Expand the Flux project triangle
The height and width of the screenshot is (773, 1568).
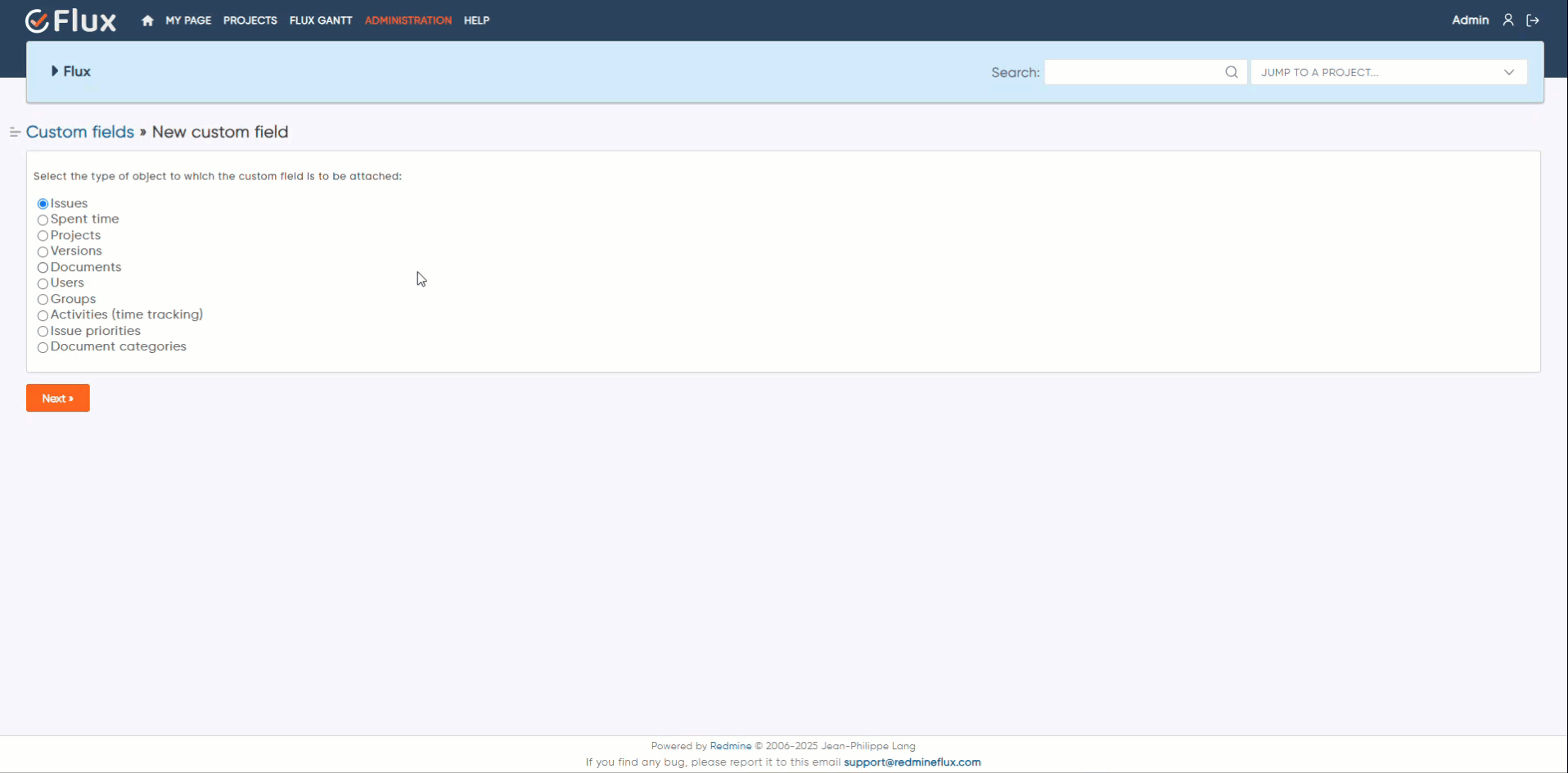tap(55, 71)
